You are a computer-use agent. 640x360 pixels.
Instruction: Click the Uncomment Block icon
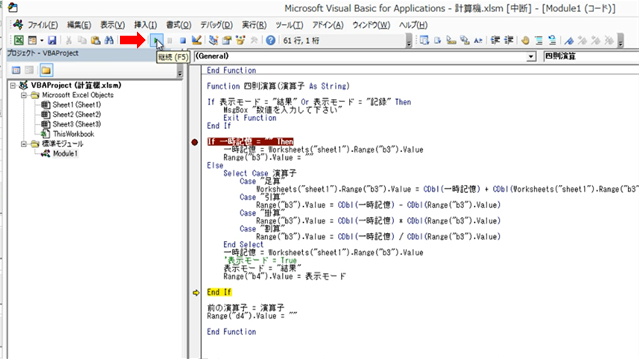[x=552, y=40]
